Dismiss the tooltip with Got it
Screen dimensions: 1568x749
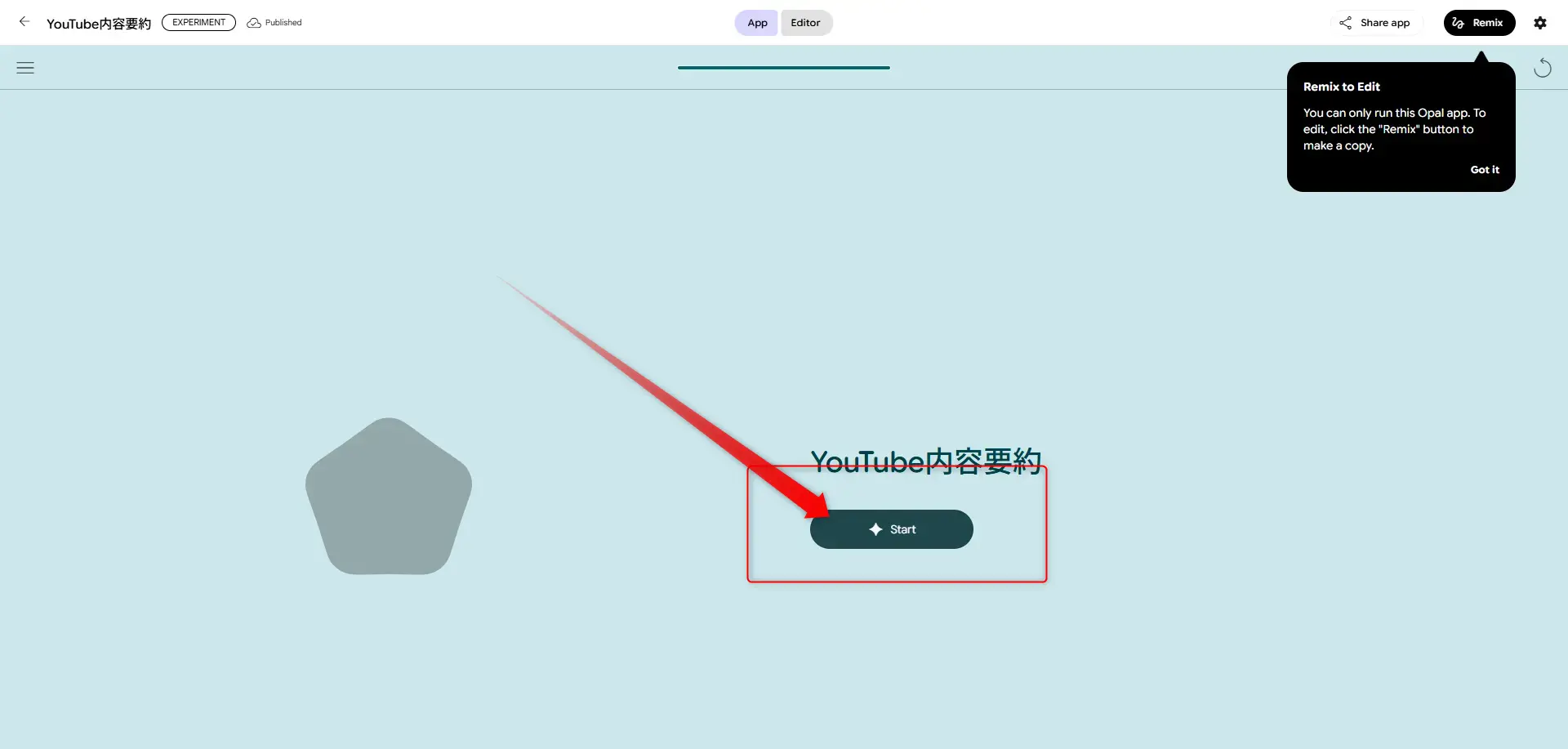point(1484,170)
